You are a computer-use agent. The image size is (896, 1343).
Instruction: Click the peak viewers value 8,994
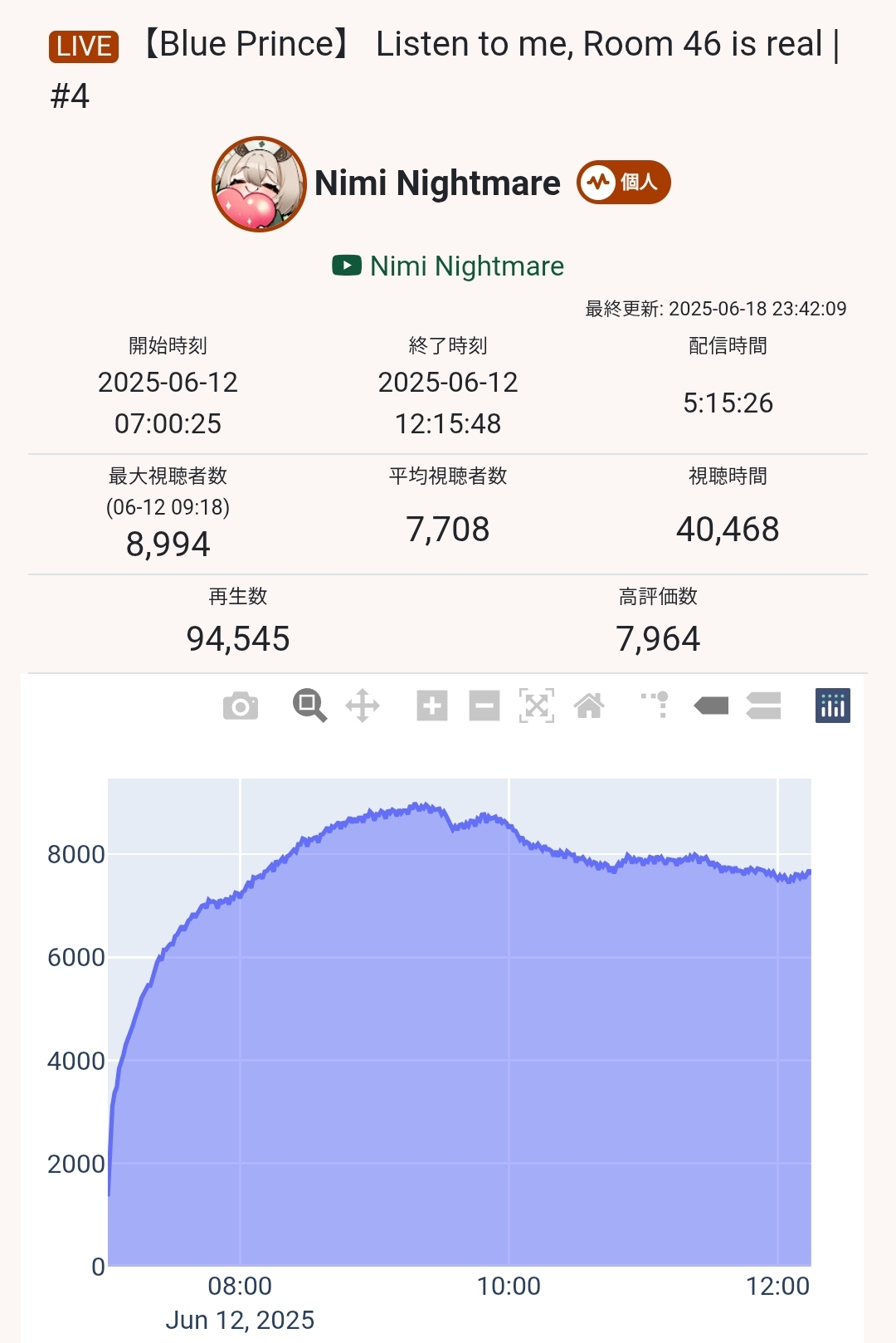click(x=168, y=545)
